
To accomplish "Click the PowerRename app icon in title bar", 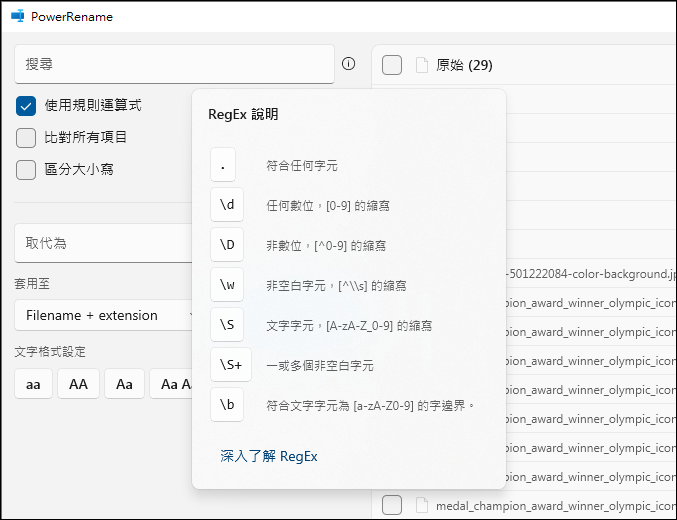I will click(x=18, y=16).
